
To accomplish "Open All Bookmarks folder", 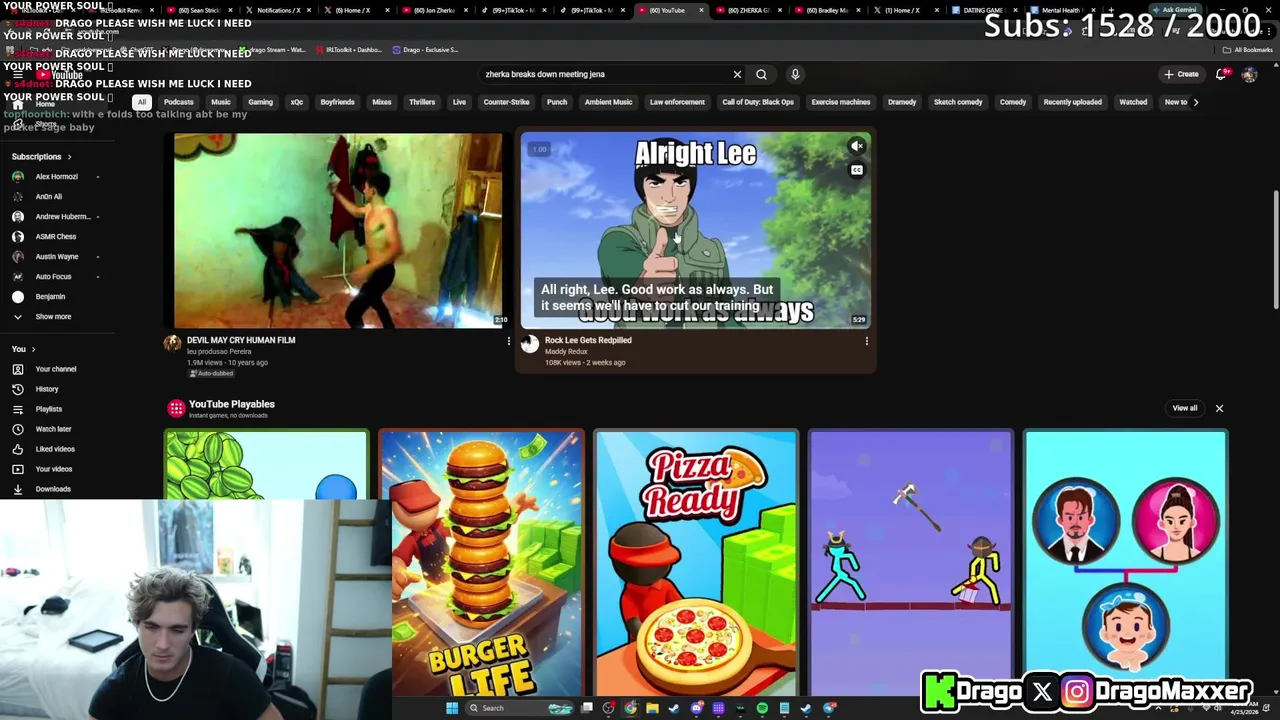I will click(x=1248, y=49).
